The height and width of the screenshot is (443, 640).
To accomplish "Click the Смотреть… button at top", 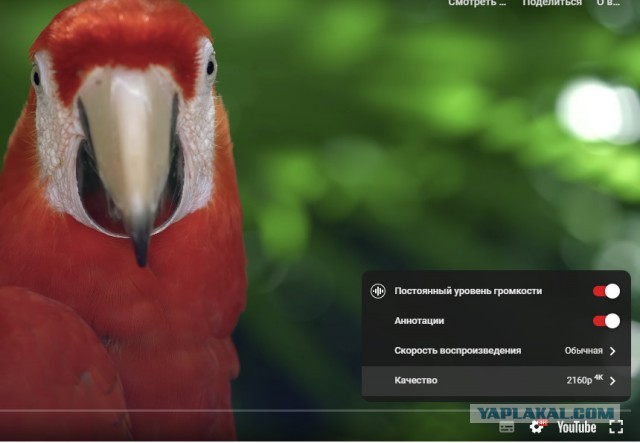I will pyautogui.click(x=477, y=3).
